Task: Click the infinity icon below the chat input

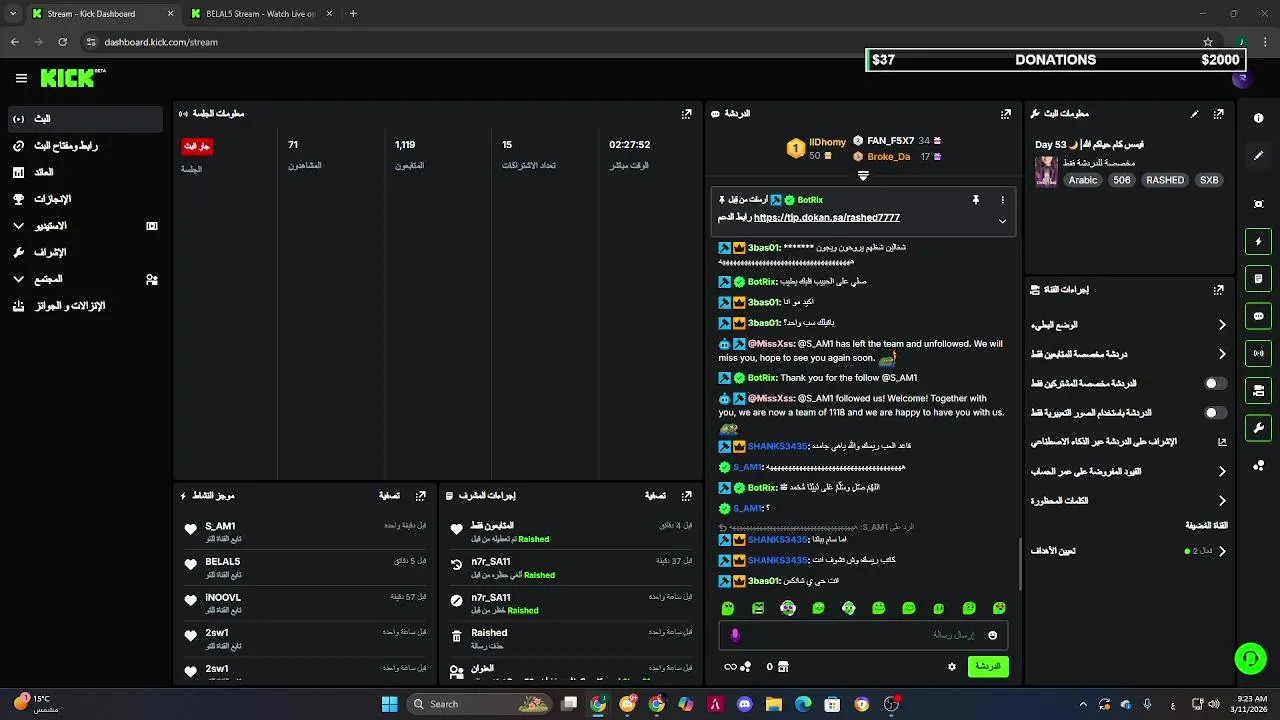Action: [730, 666]
